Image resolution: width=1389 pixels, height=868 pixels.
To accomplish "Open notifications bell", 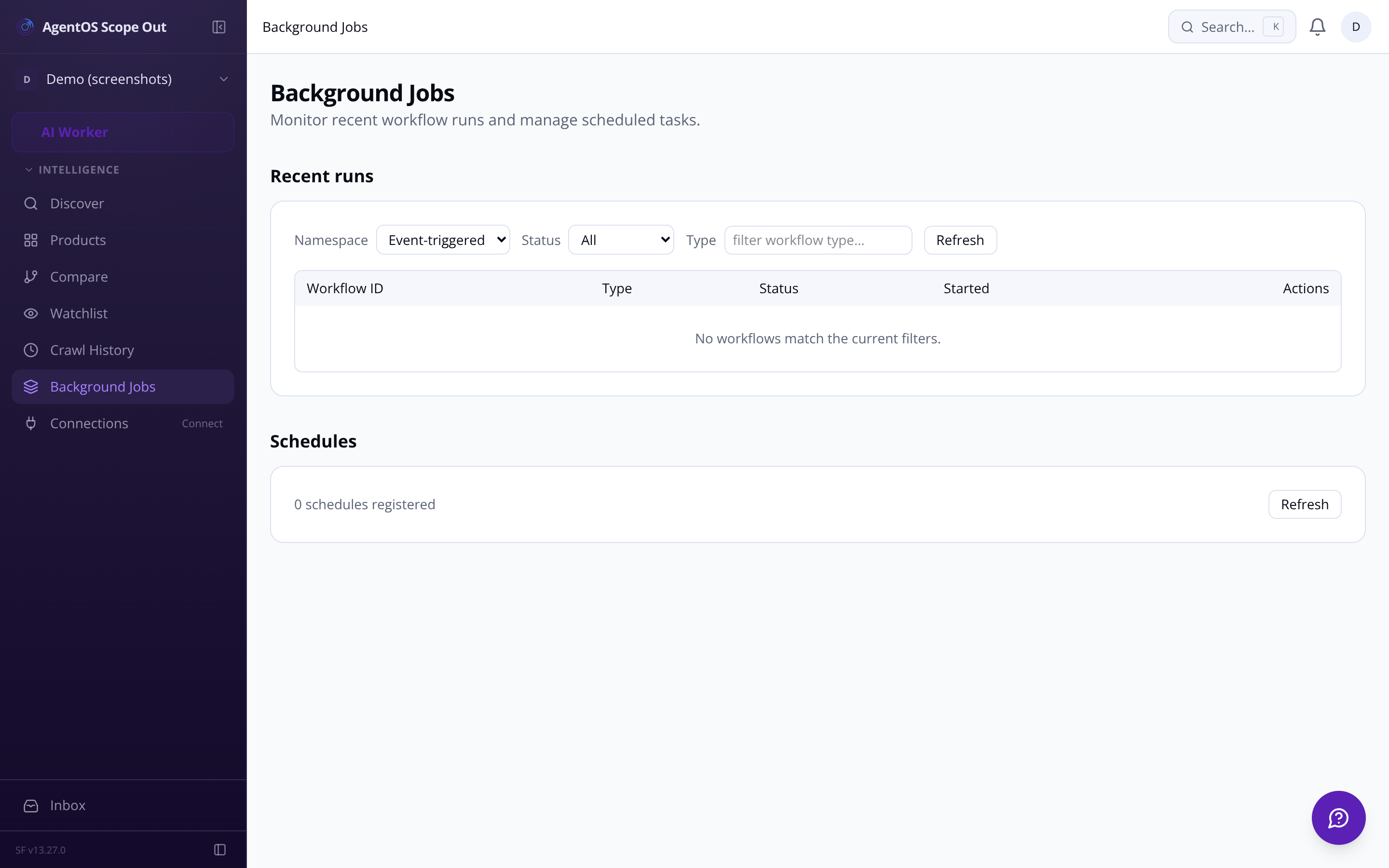I will pyautogui.click(x=1317, y=27).
